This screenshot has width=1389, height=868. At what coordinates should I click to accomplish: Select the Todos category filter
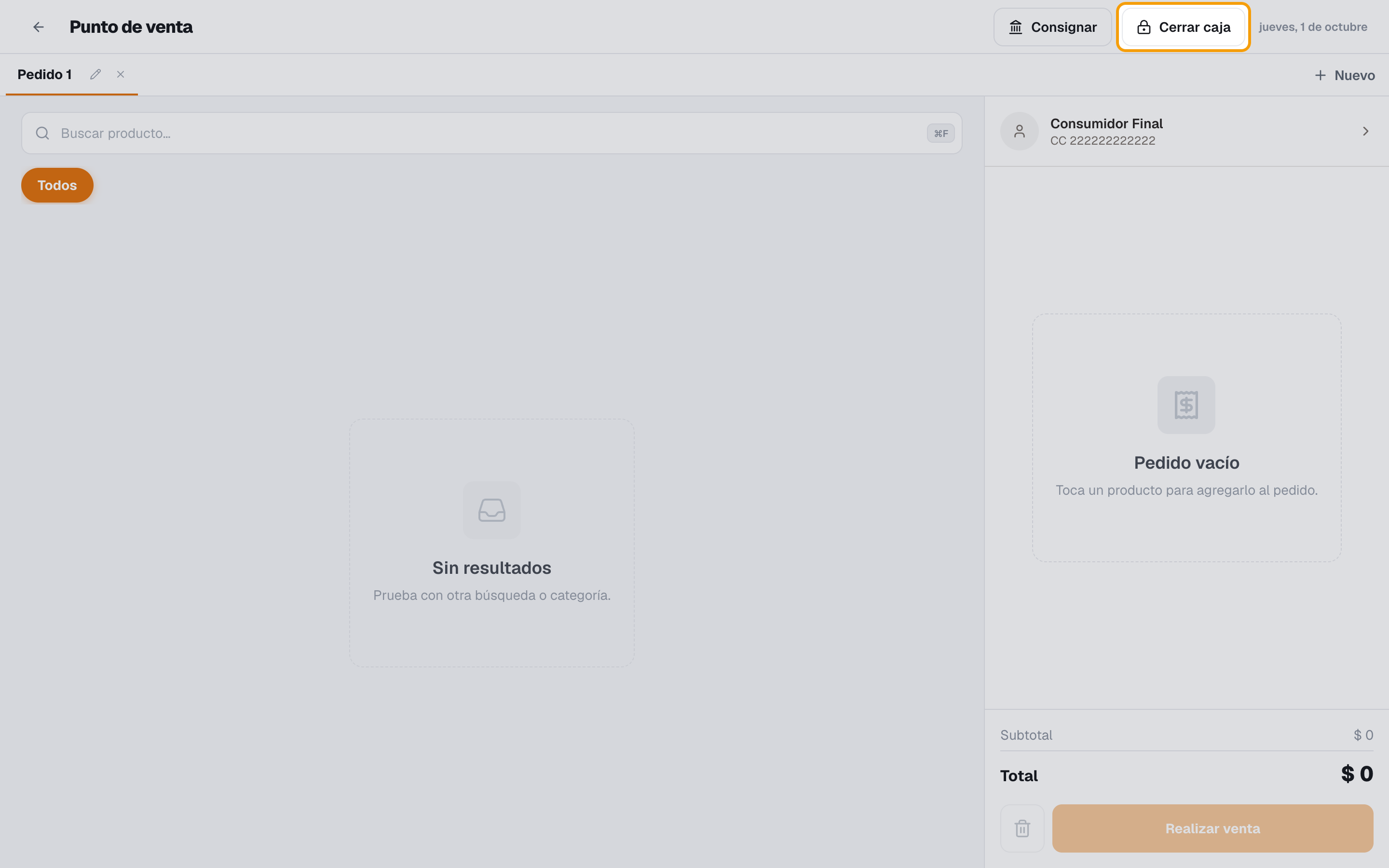pos(57,186)
